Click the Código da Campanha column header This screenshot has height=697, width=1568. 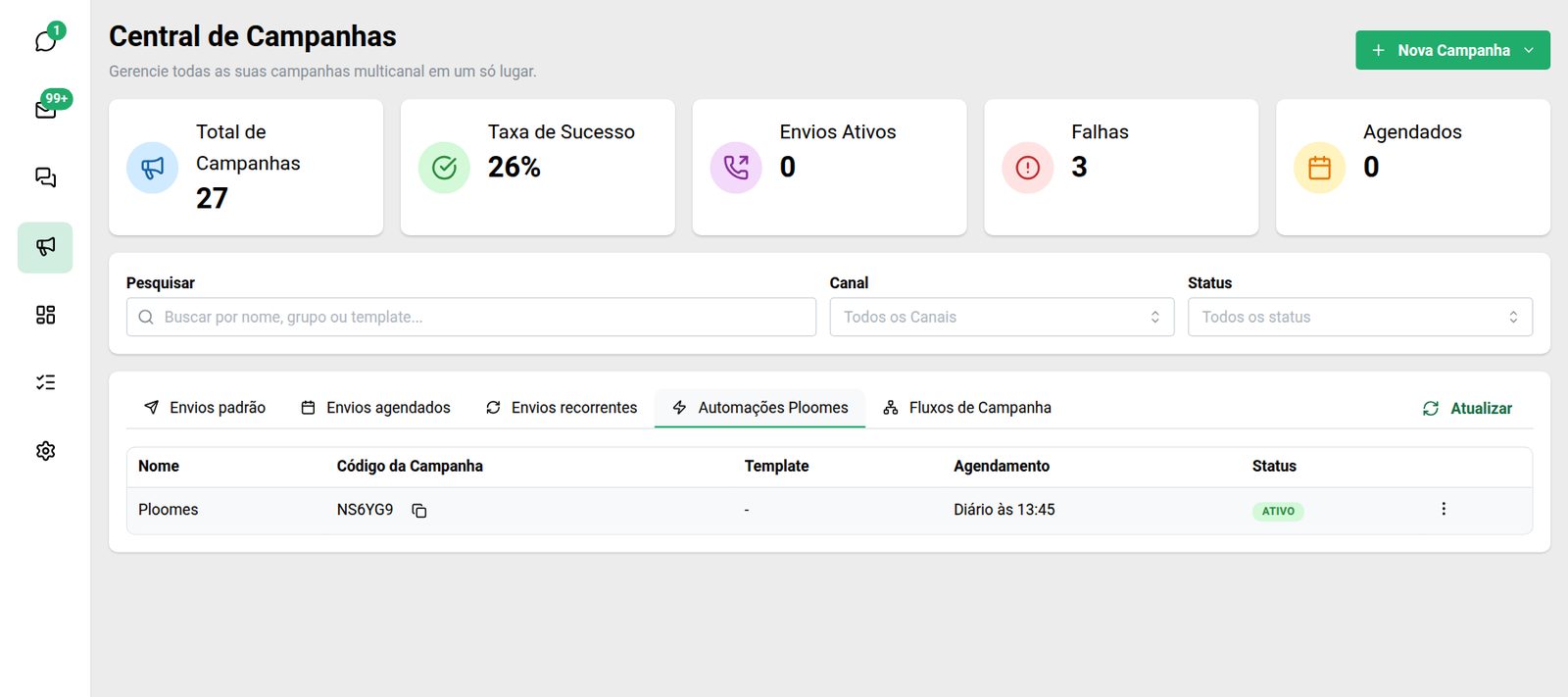click(410, 467)
